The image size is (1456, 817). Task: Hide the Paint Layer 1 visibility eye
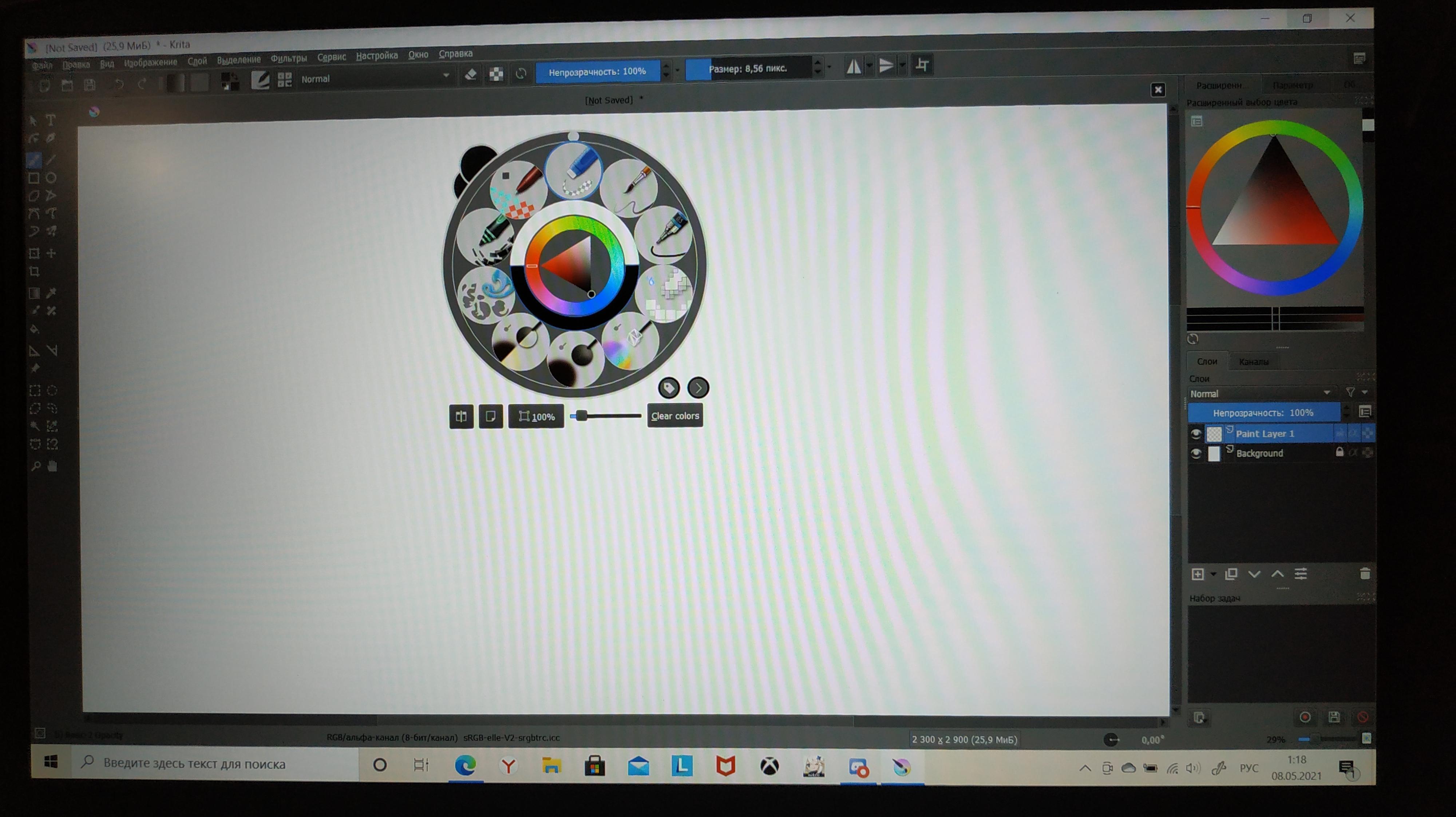pyautogui.click(x=1195, y=434)
